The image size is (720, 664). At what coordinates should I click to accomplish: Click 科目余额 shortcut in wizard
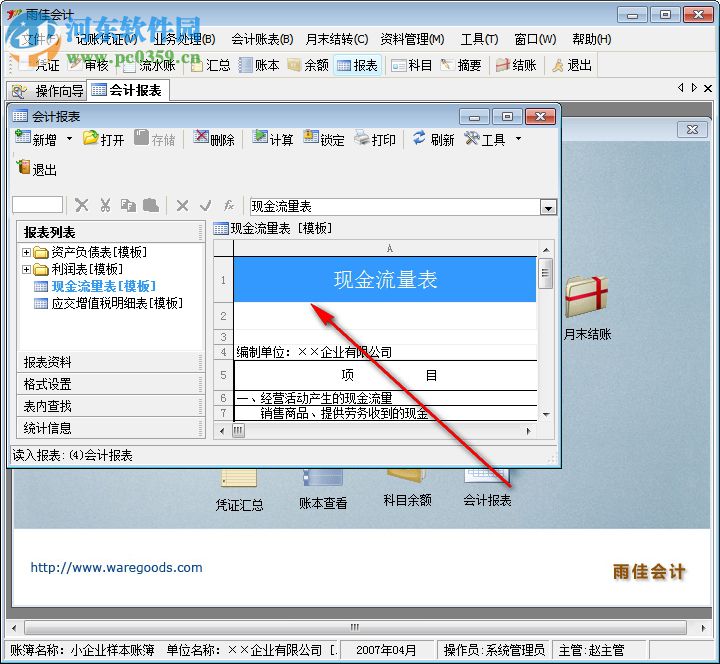click(x=407, y=490)
